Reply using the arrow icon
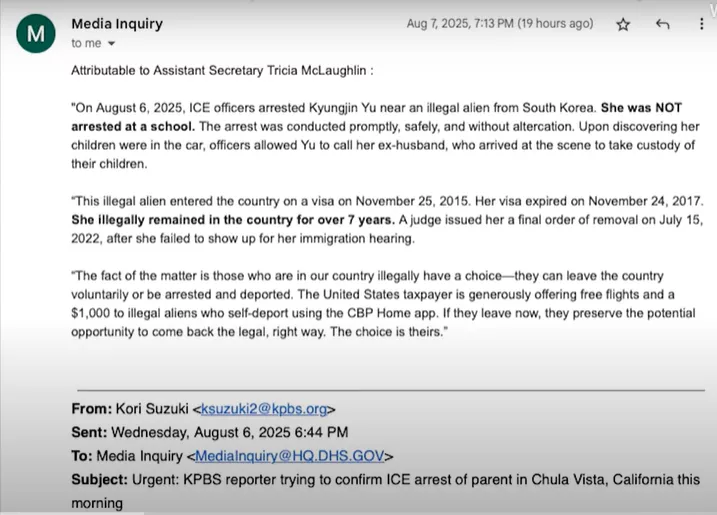717x515 pixels. click(662, 24)
